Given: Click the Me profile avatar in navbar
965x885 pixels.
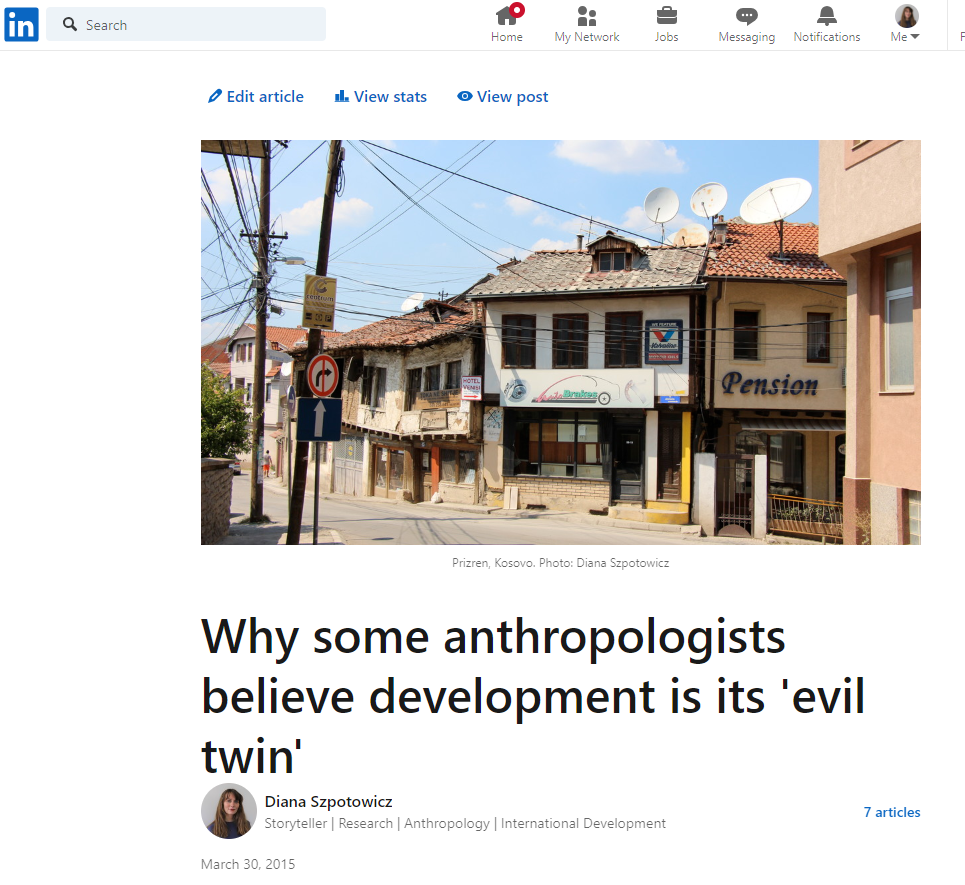Looking at the screenshot, I should (907, 16).
